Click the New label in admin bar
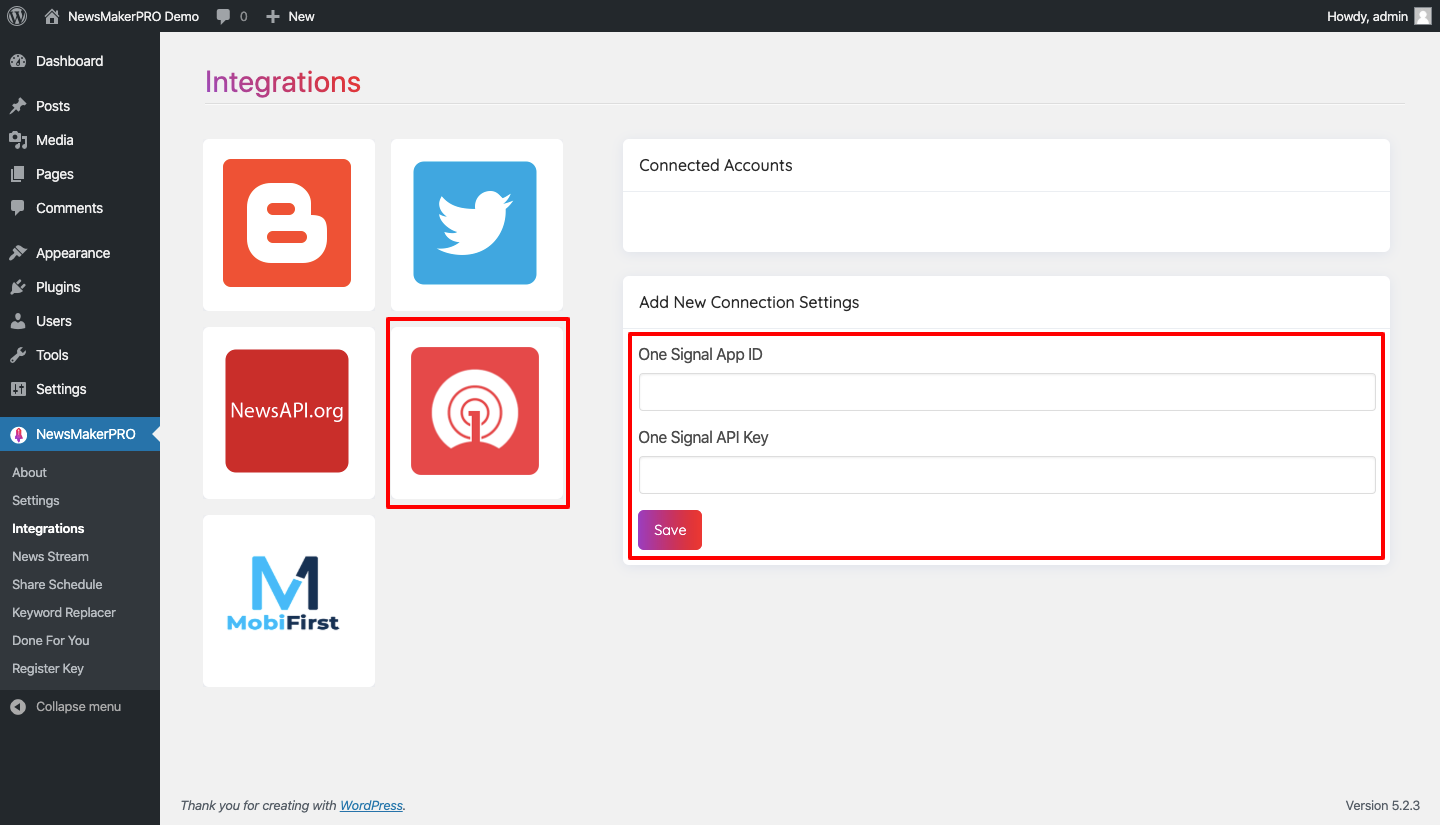This screenshot has height=825, width=1440. pos(301,16)
